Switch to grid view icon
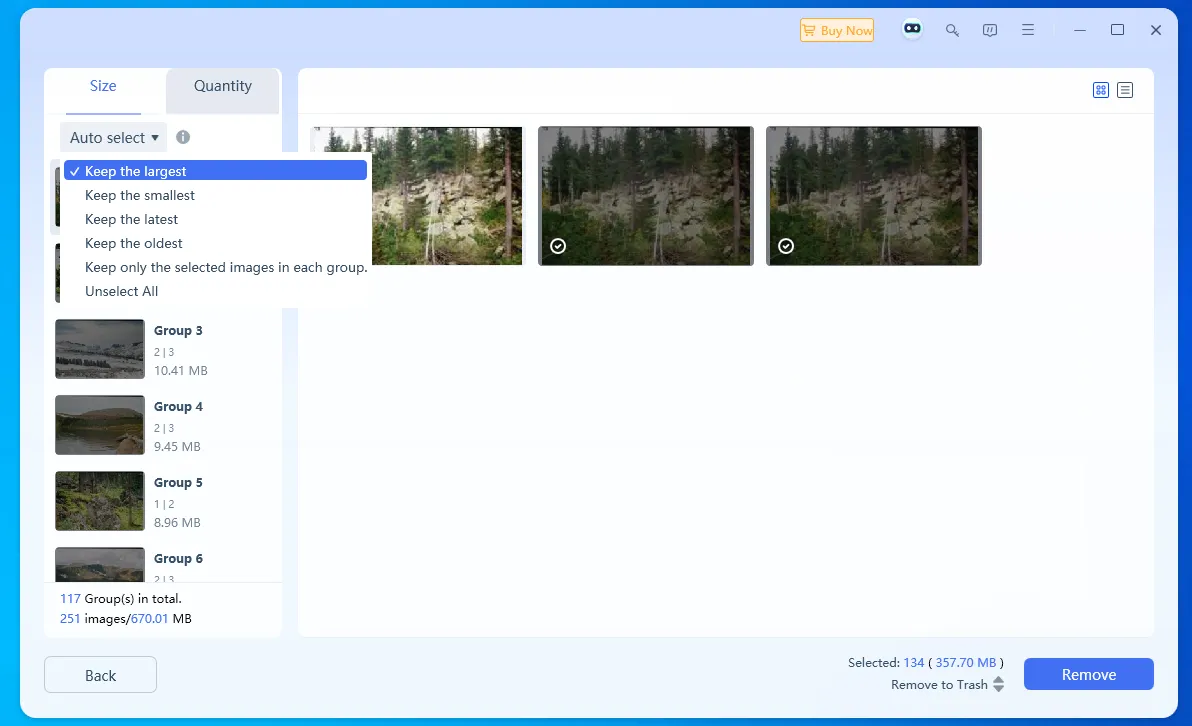 [1101, 90]
